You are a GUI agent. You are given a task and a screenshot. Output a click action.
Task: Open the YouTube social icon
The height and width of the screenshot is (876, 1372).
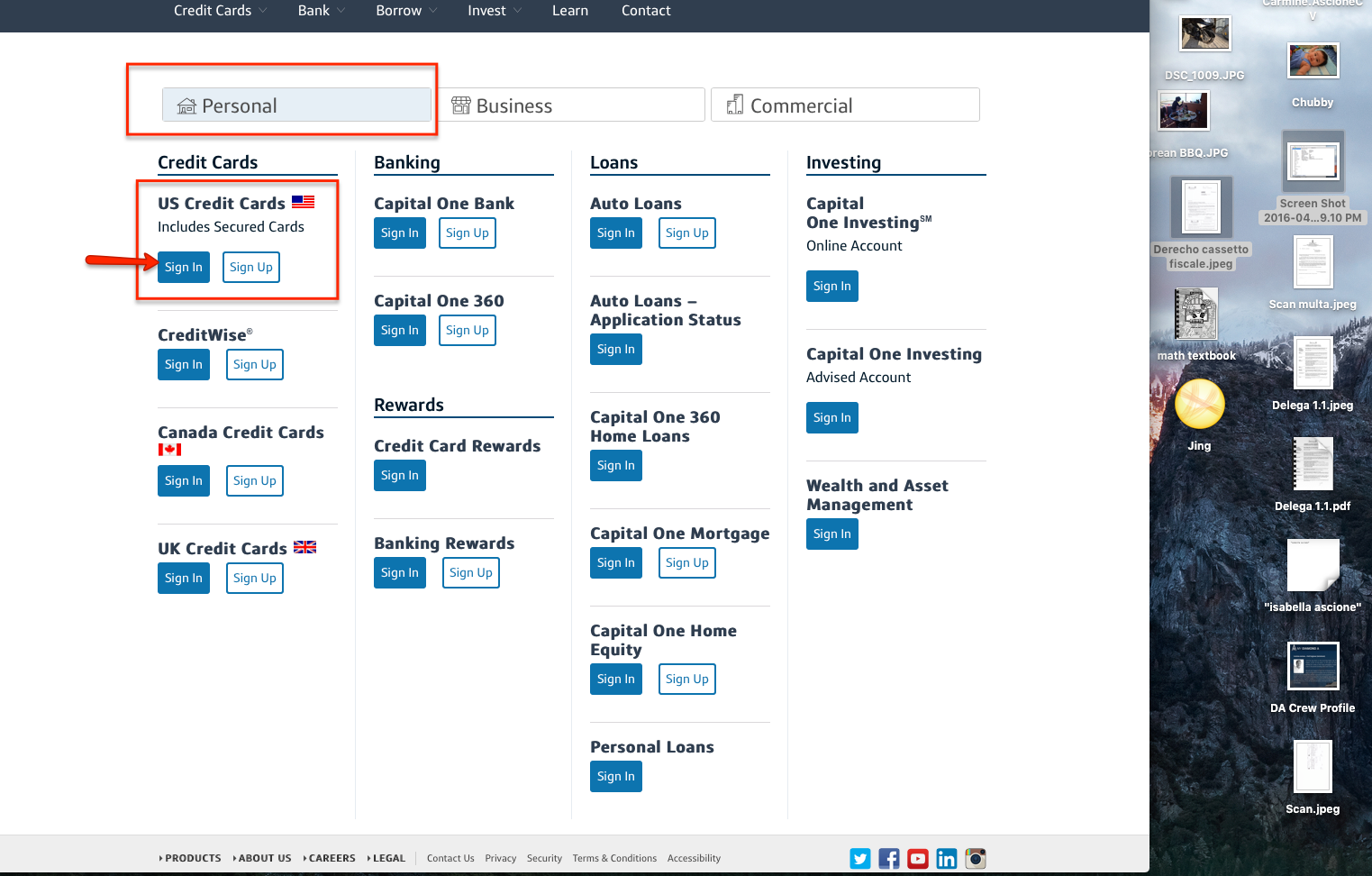coord(918,859)
